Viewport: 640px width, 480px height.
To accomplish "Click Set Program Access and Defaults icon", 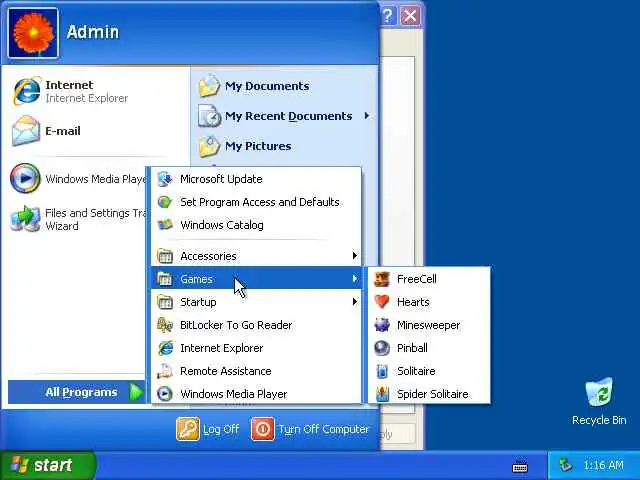I will pyautogui.click(x=165, y=202).
